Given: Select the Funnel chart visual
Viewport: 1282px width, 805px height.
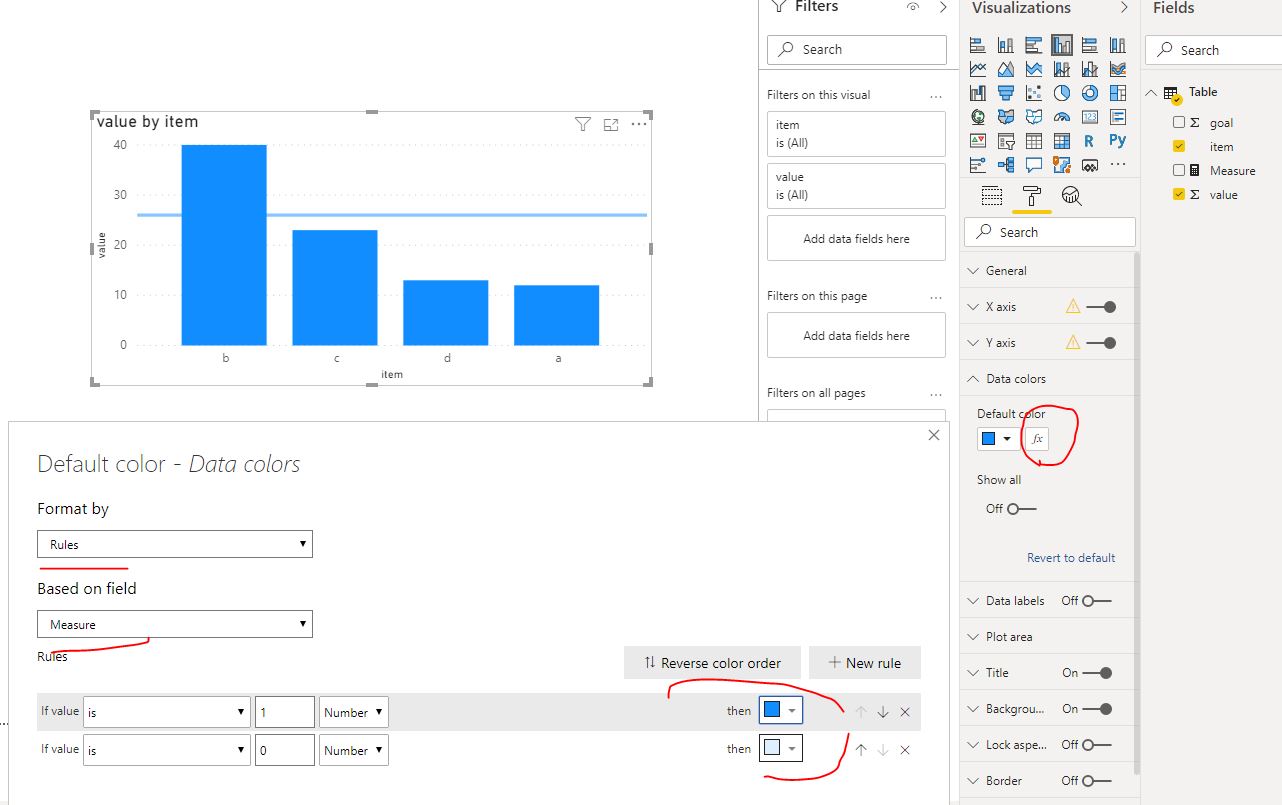Looking at the screenshot, I should point(1006,93).
